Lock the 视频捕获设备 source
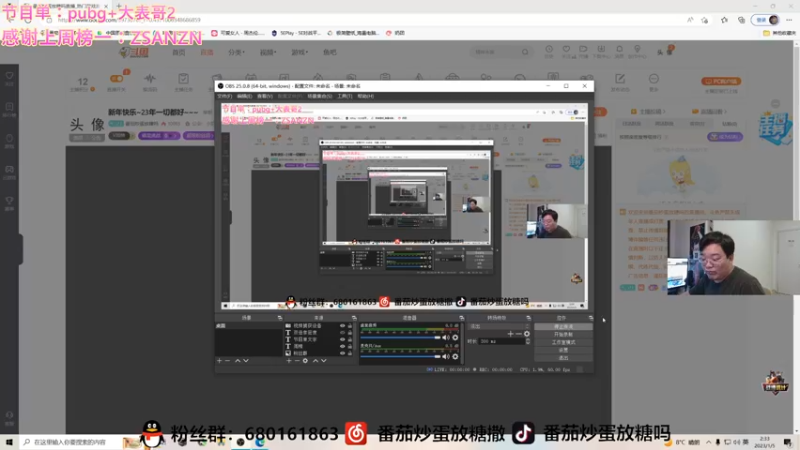This screenshot has height=450, width=800. point(350,326)
